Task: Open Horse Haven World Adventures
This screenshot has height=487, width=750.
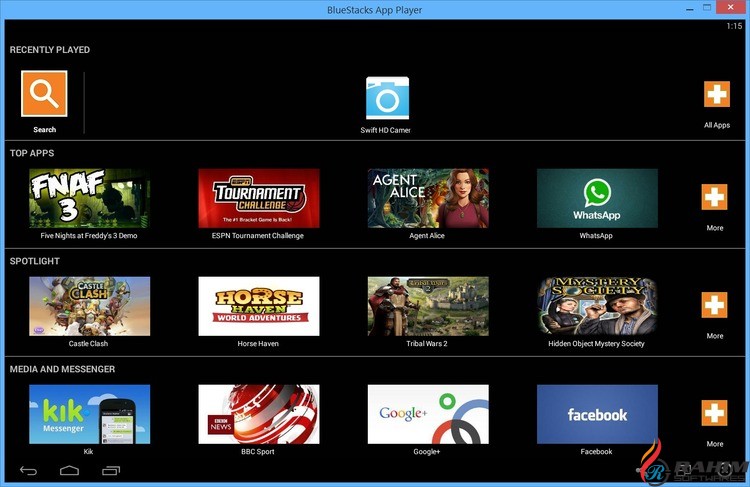Action: coord(259,306)
